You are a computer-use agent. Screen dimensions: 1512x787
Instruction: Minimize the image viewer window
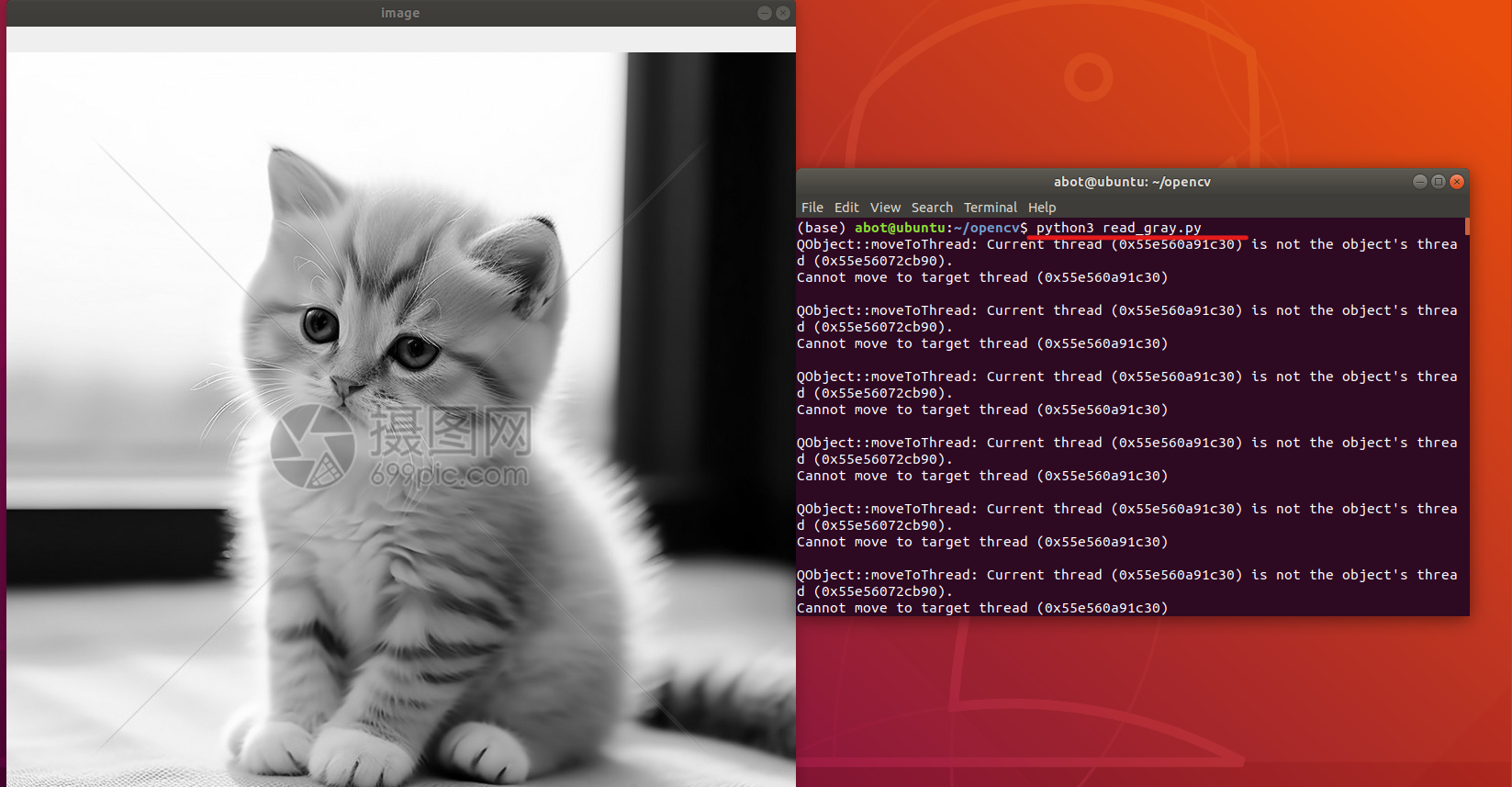click(764, 13)
